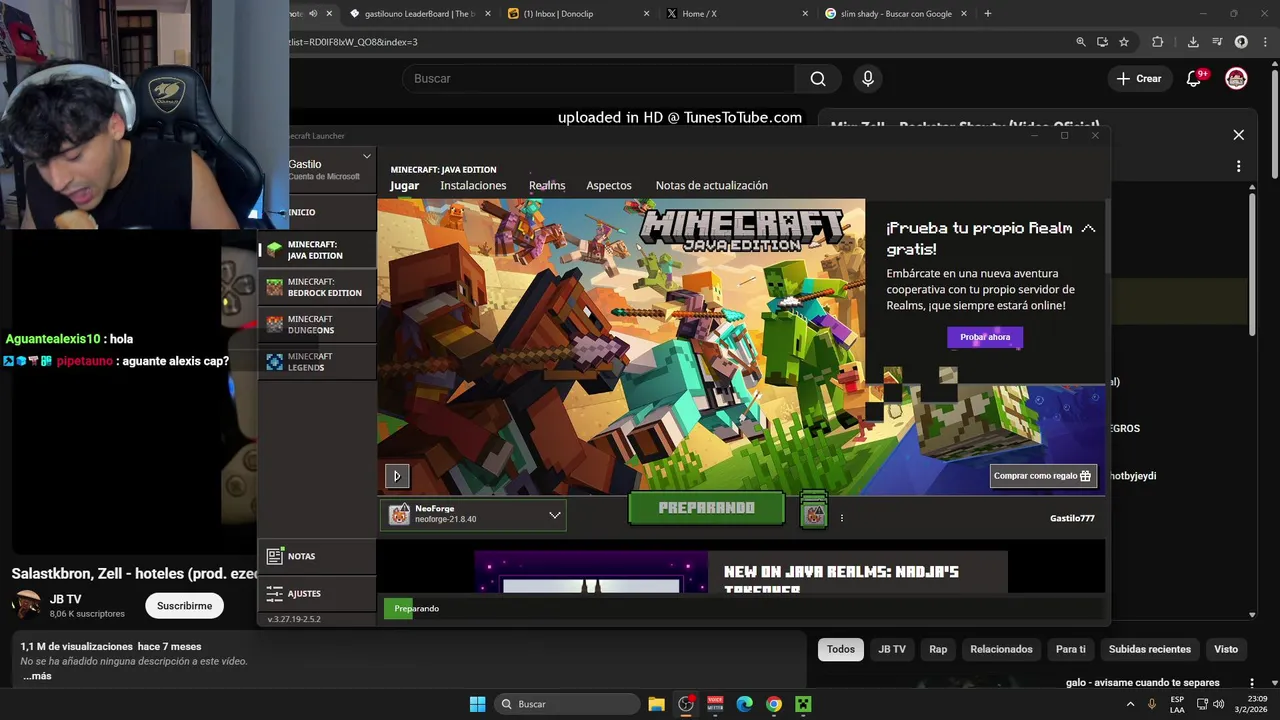Open the Chrome zoom magnifier in address bar
This screenshot has height=720, width=1280.
point(1081,42)
